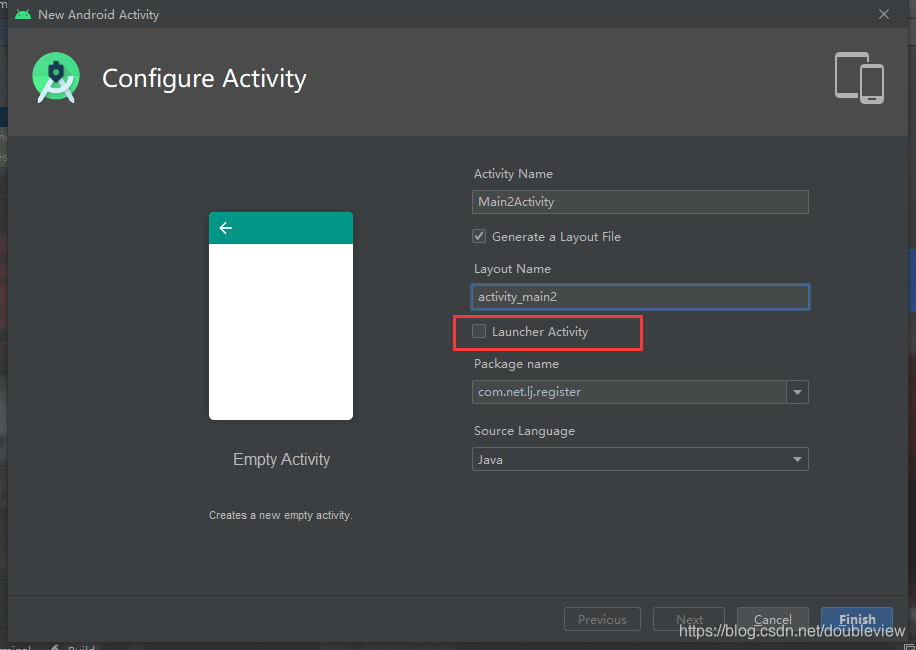The width and height of the screenshot is (916, 650).
Task: Click the New Android Activity title text
Action: tap(98, 15)
